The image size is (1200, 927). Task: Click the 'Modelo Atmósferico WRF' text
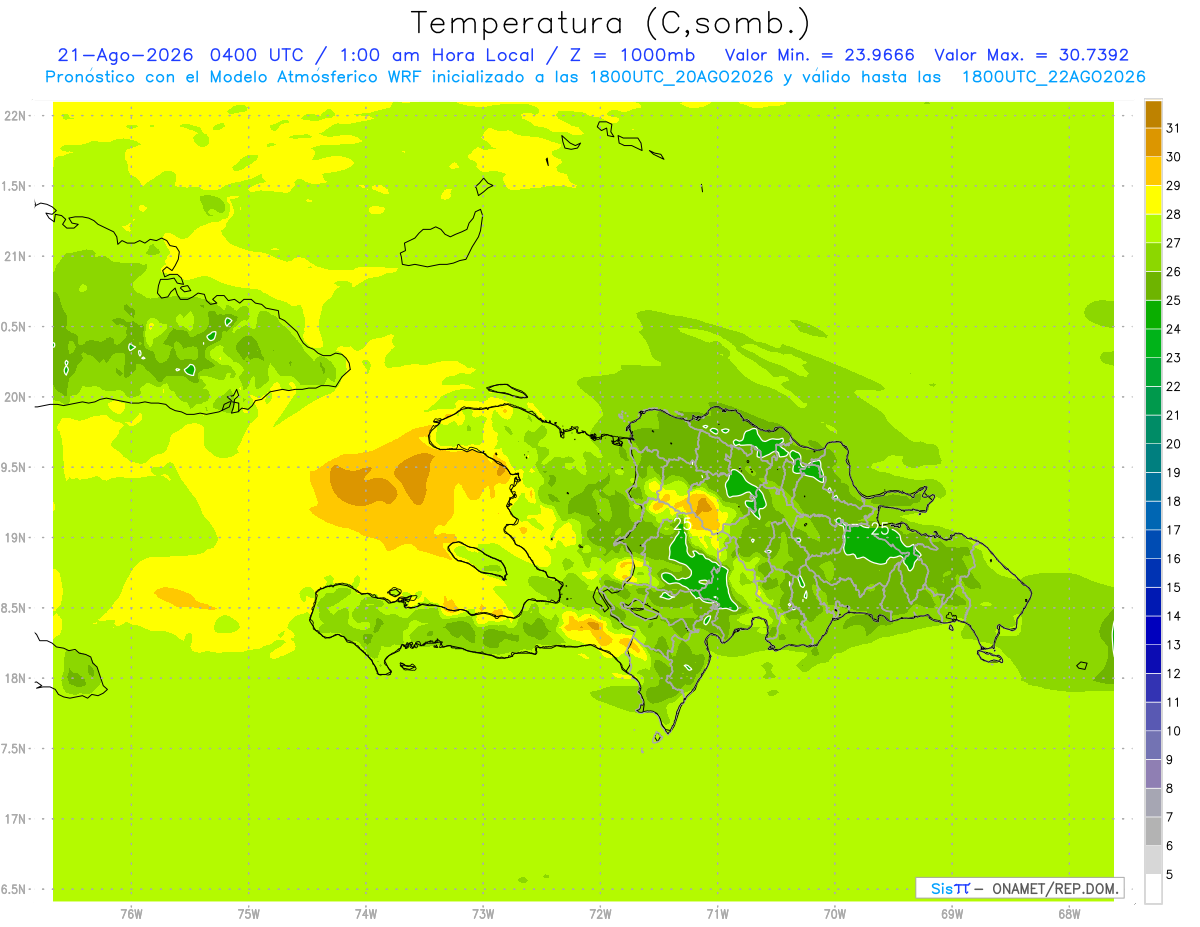point(325,77)
